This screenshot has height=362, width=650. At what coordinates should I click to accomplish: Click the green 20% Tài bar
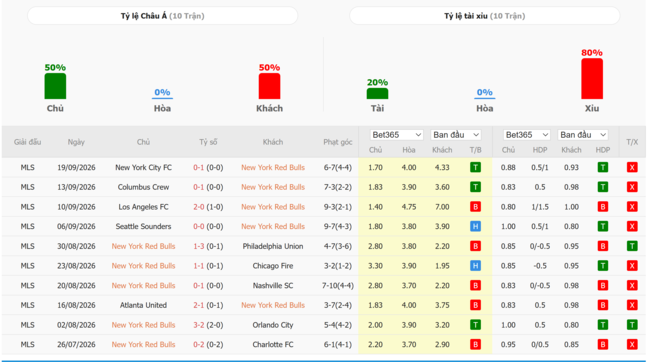377,94
